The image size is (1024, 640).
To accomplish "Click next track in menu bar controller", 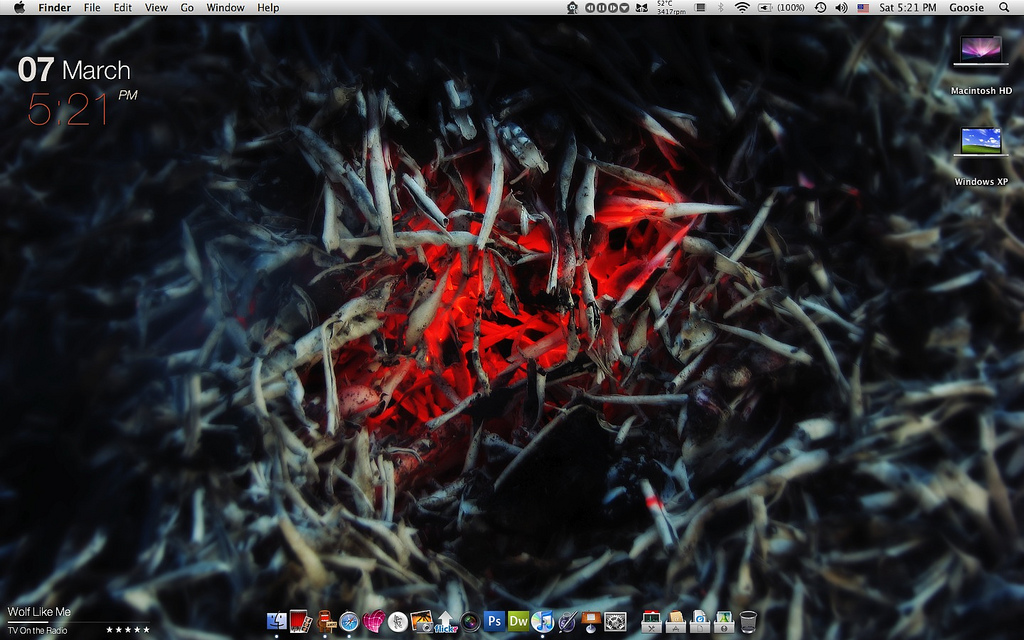I will click(x=613, y=8).
